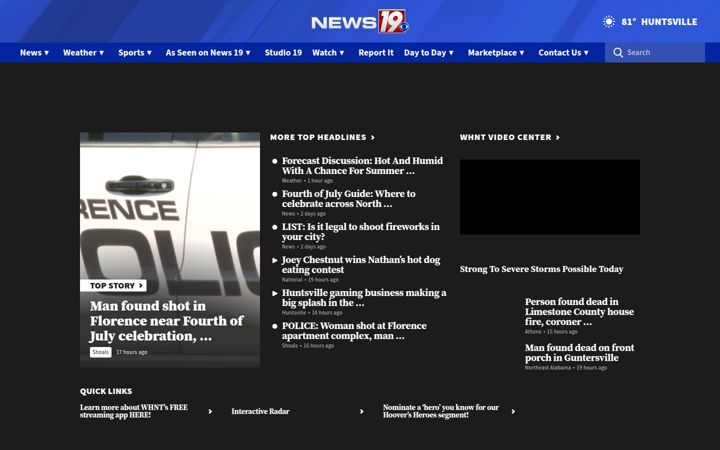Screen dimensions: 720x450
Task: Click the play icon beside Joey Chestnut story
Action: 275,260
